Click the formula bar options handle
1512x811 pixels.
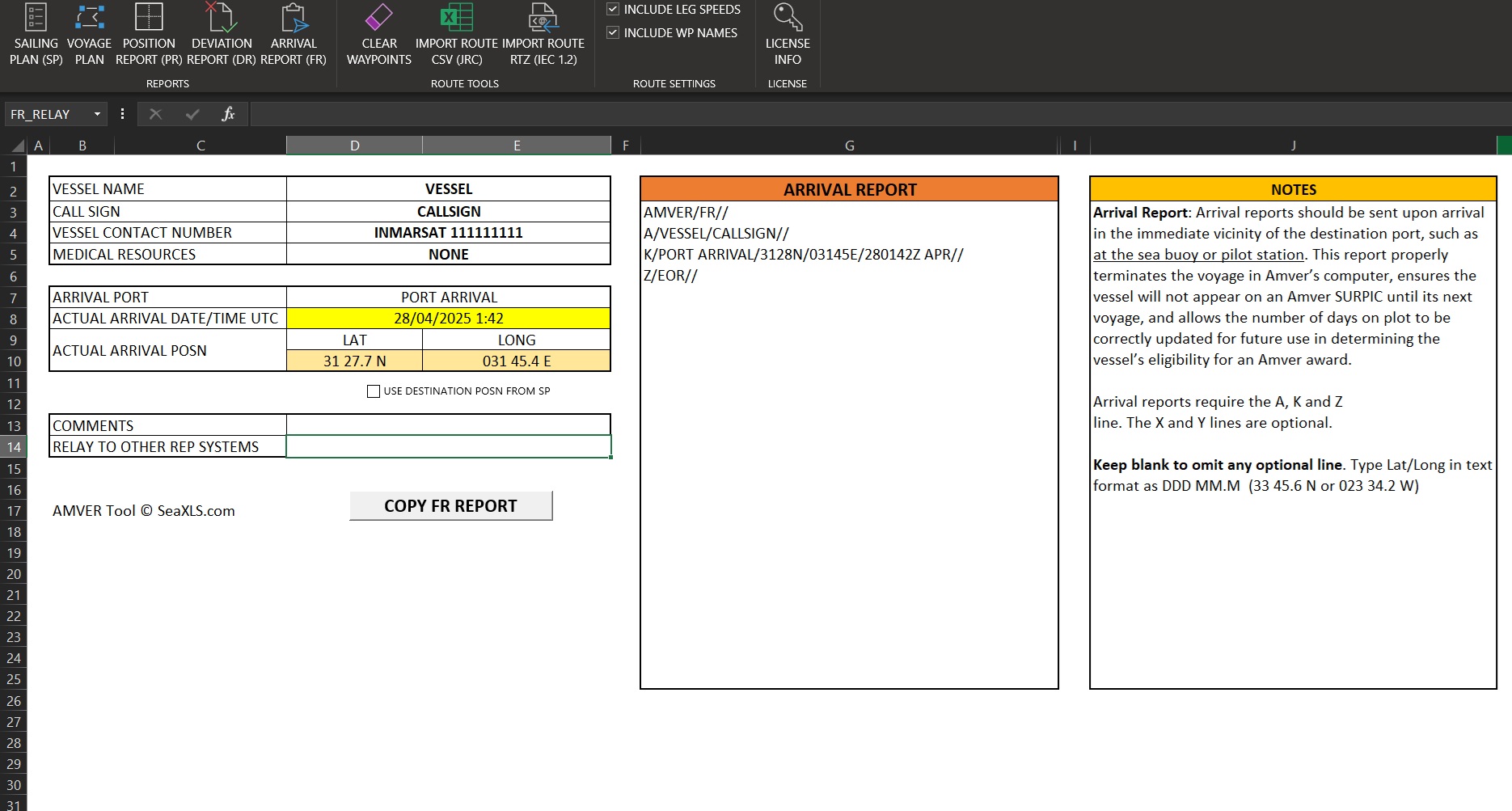(122, 115)
